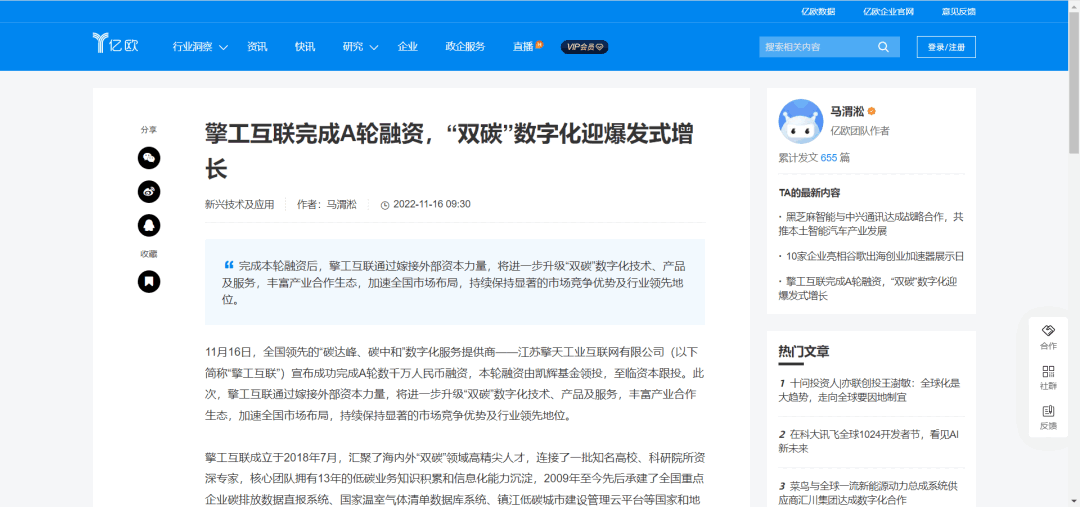Click the 亿欧 logo in header

click(116, 43)
